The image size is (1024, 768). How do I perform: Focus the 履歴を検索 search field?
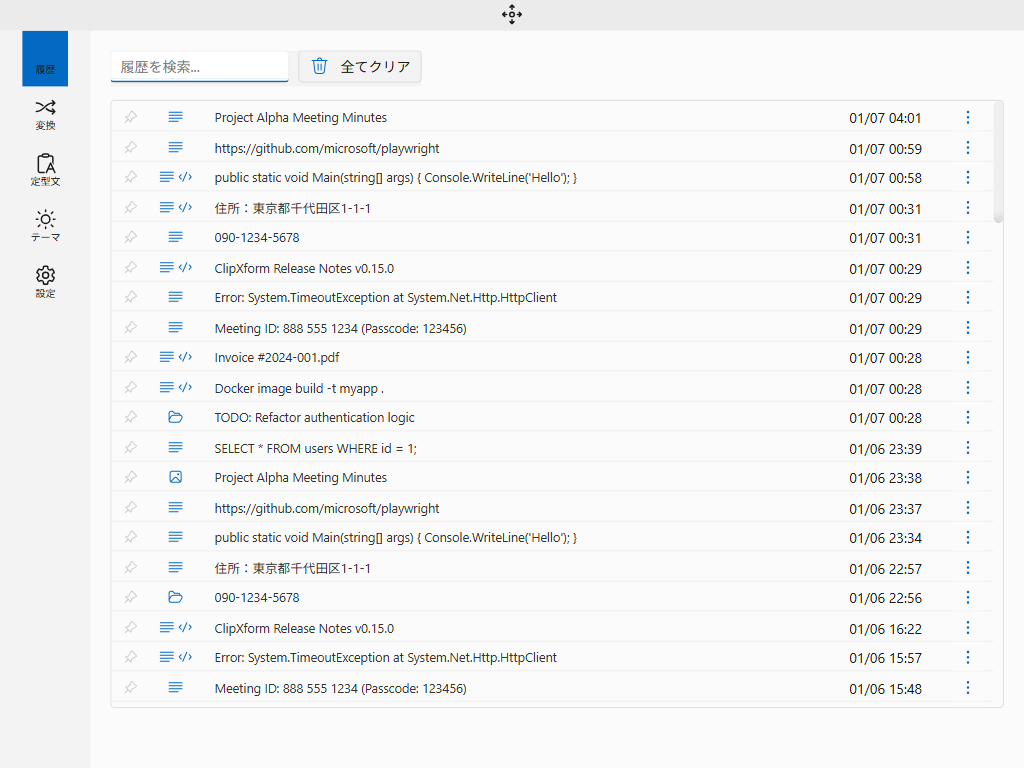click(199, 67)
